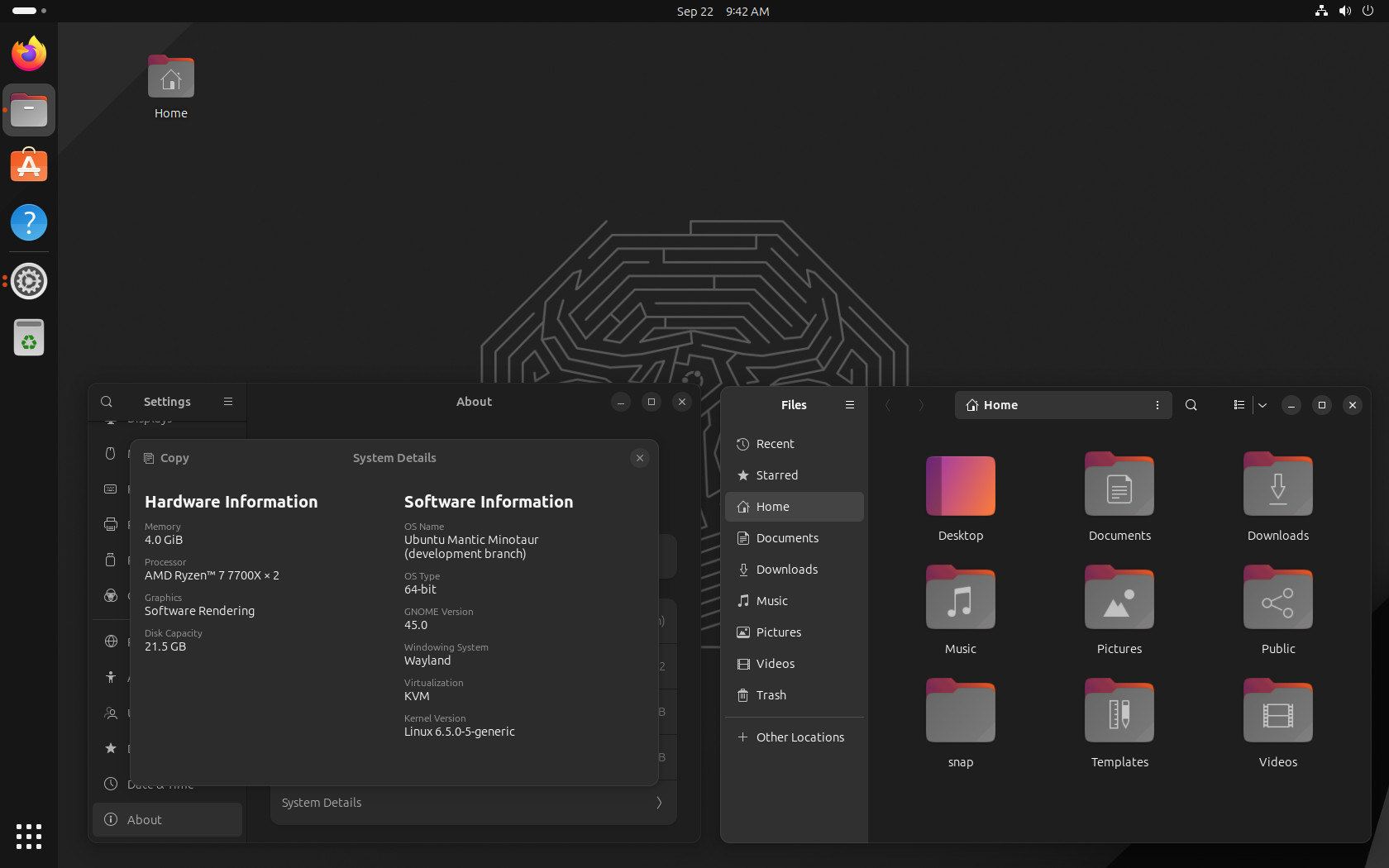Click the keyboard icon in Settings sidebar

coord(111,489)
